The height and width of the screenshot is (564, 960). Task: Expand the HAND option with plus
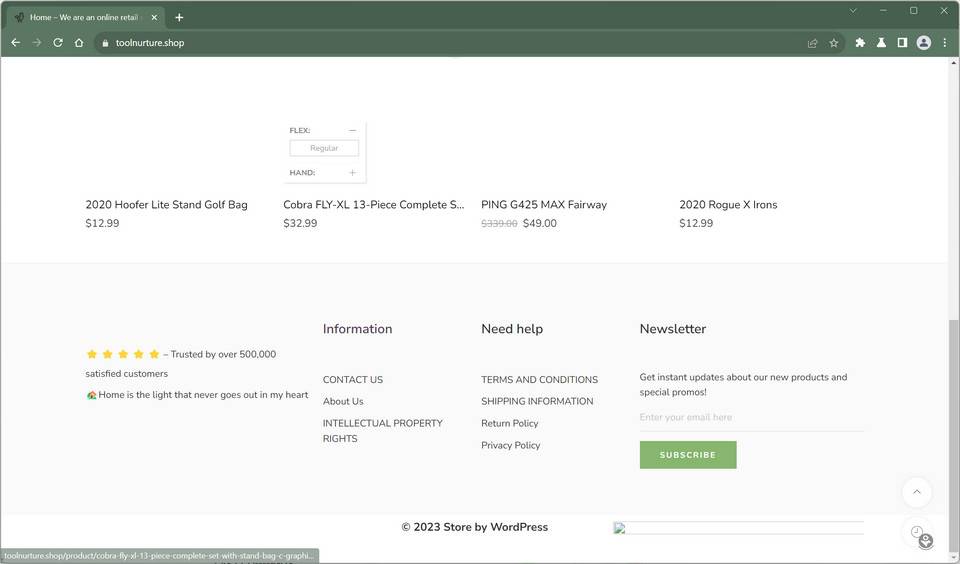pos(352,173)
